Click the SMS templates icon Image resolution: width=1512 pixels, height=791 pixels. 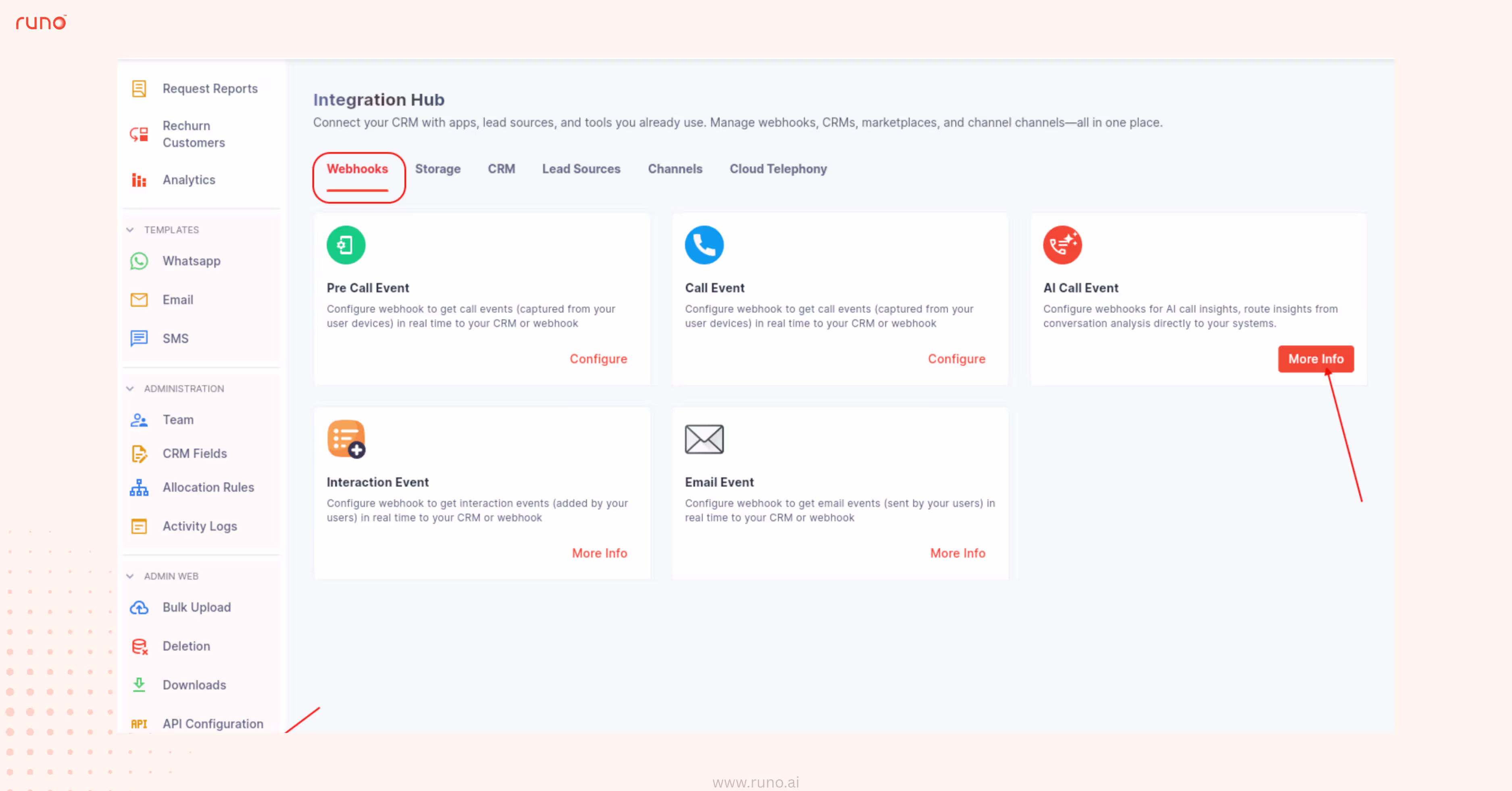tap(139, 339)
